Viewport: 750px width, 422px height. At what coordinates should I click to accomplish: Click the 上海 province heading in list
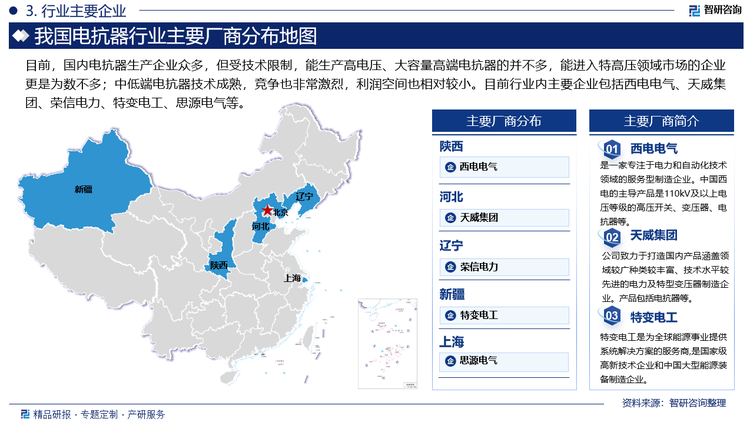pos(452,342)
